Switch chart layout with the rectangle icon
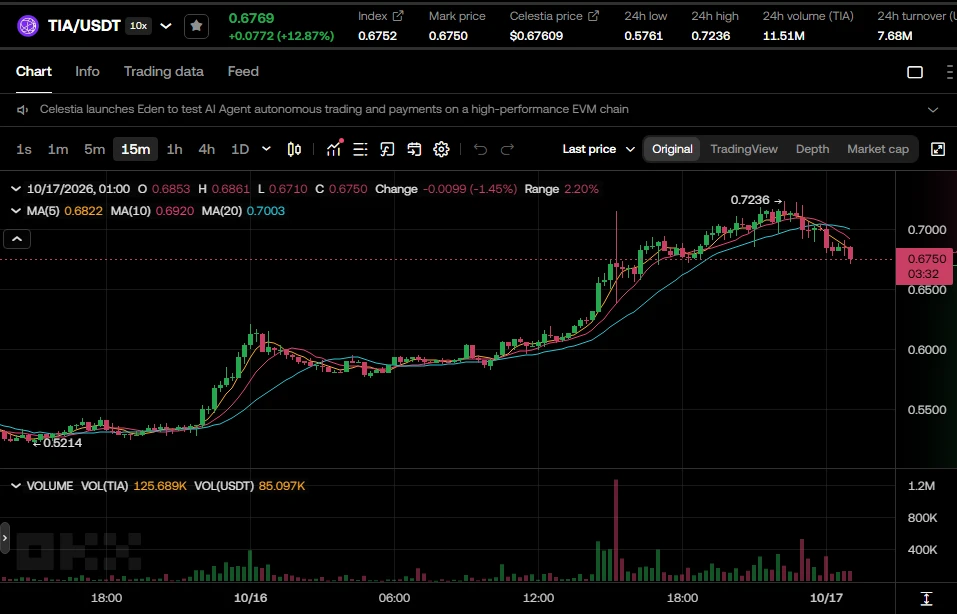Image resolution: width=957 pixels, height=614 pixels. pyautogui.click(x=915, y=72)
